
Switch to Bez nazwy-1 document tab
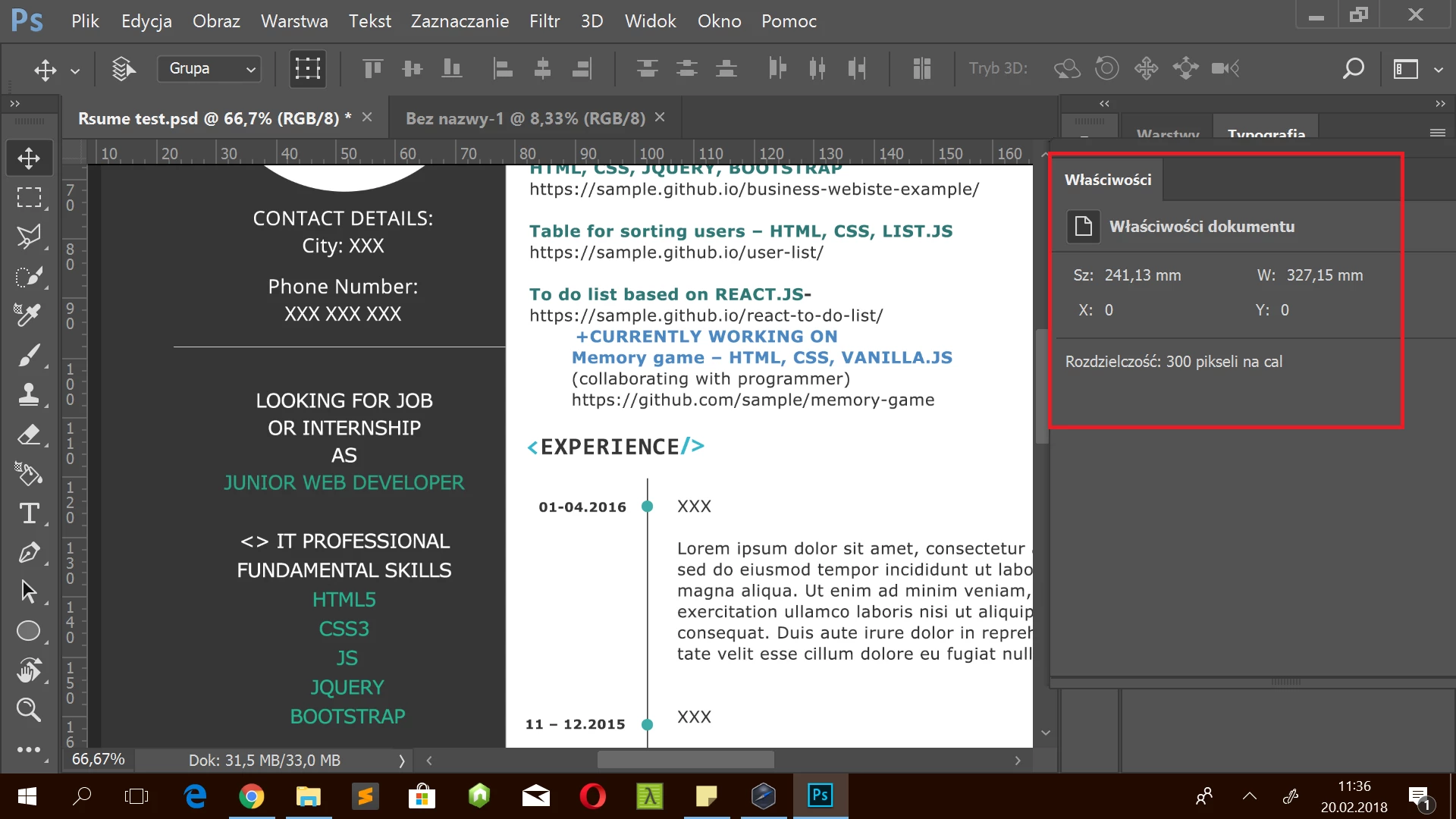click(525, 118)
